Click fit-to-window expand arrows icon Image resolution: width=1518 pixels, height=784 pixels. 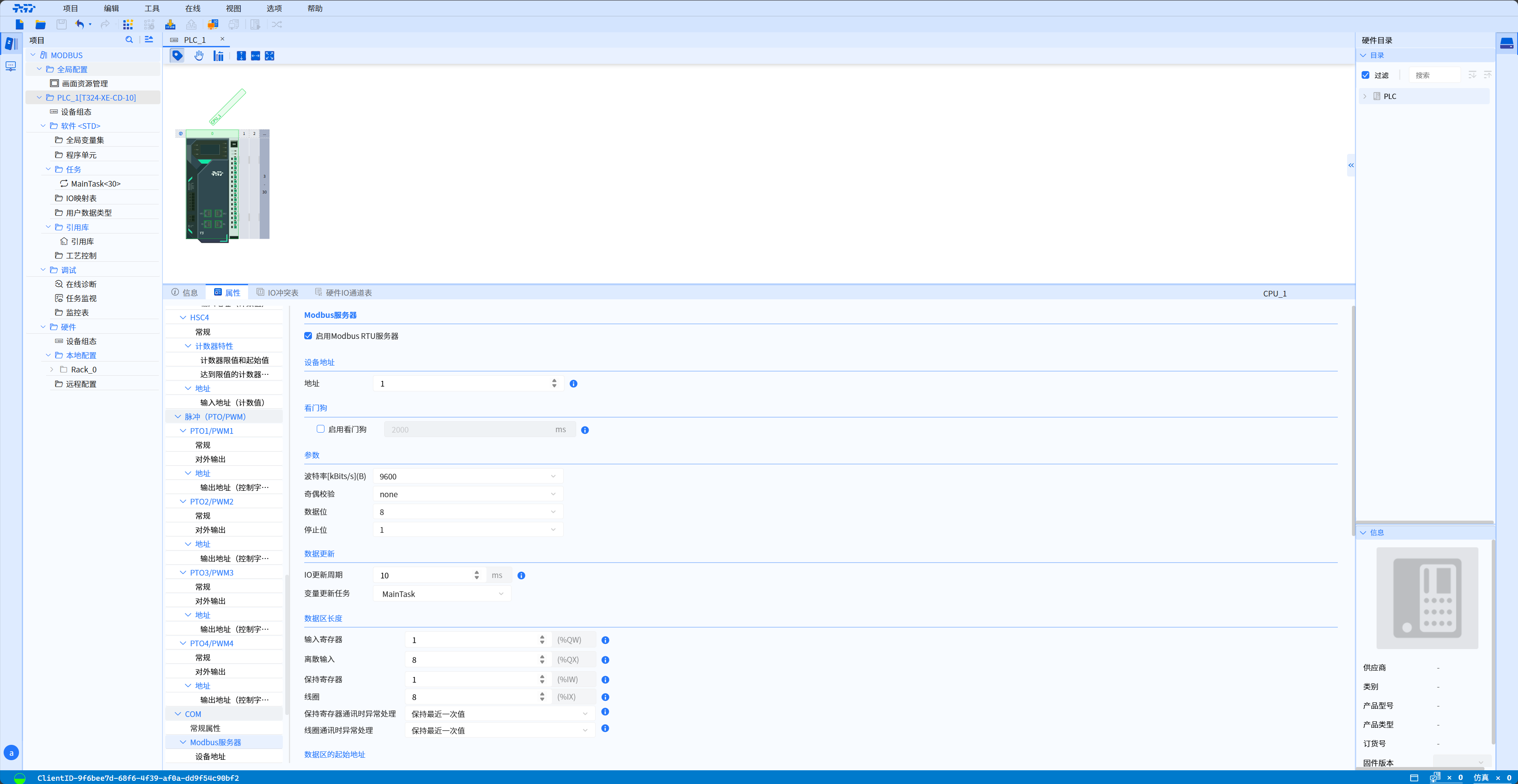pos(269,55)
